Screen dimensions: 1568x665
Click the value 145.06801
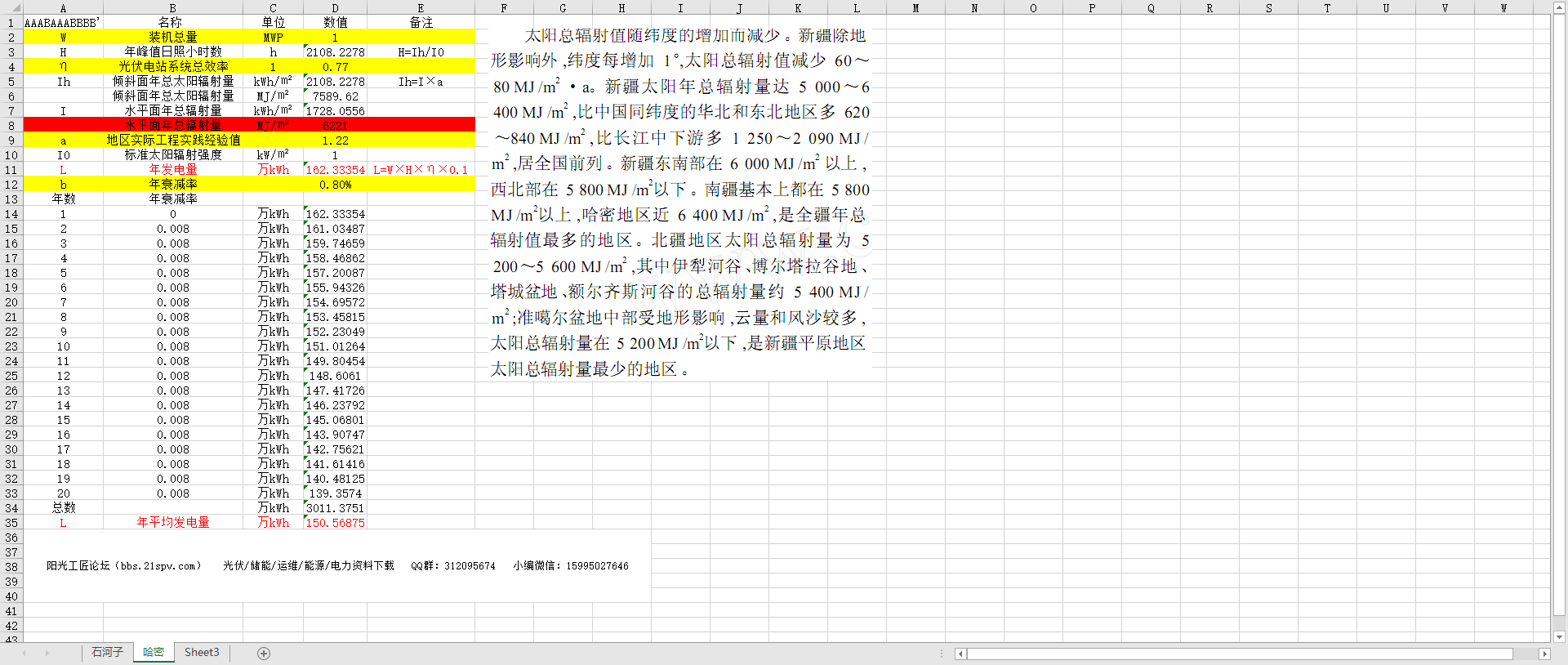click(x=335, y=420)
